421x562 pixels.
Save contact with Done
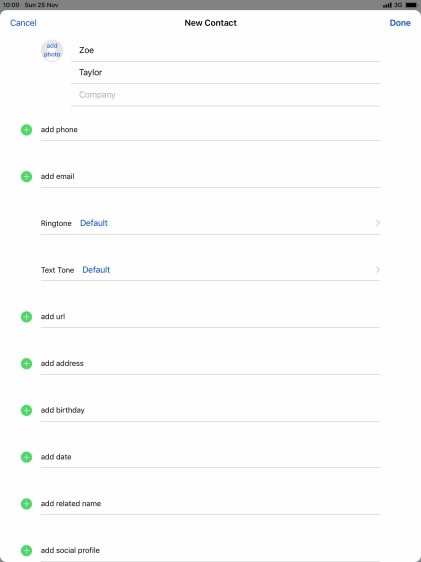click(400, 23)
